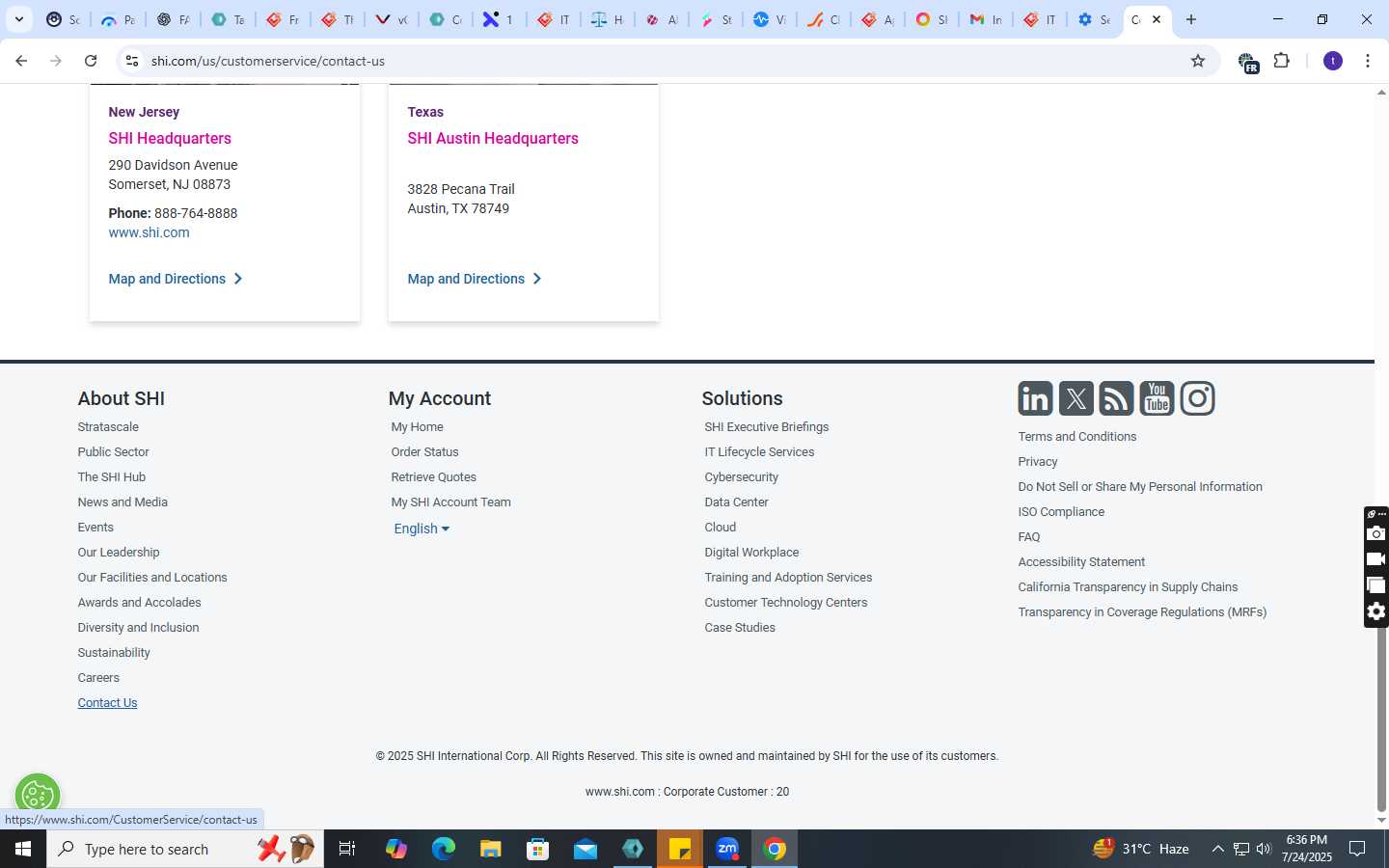
Task: Click scrollbar up arrow
Action: pos(1381,93)
